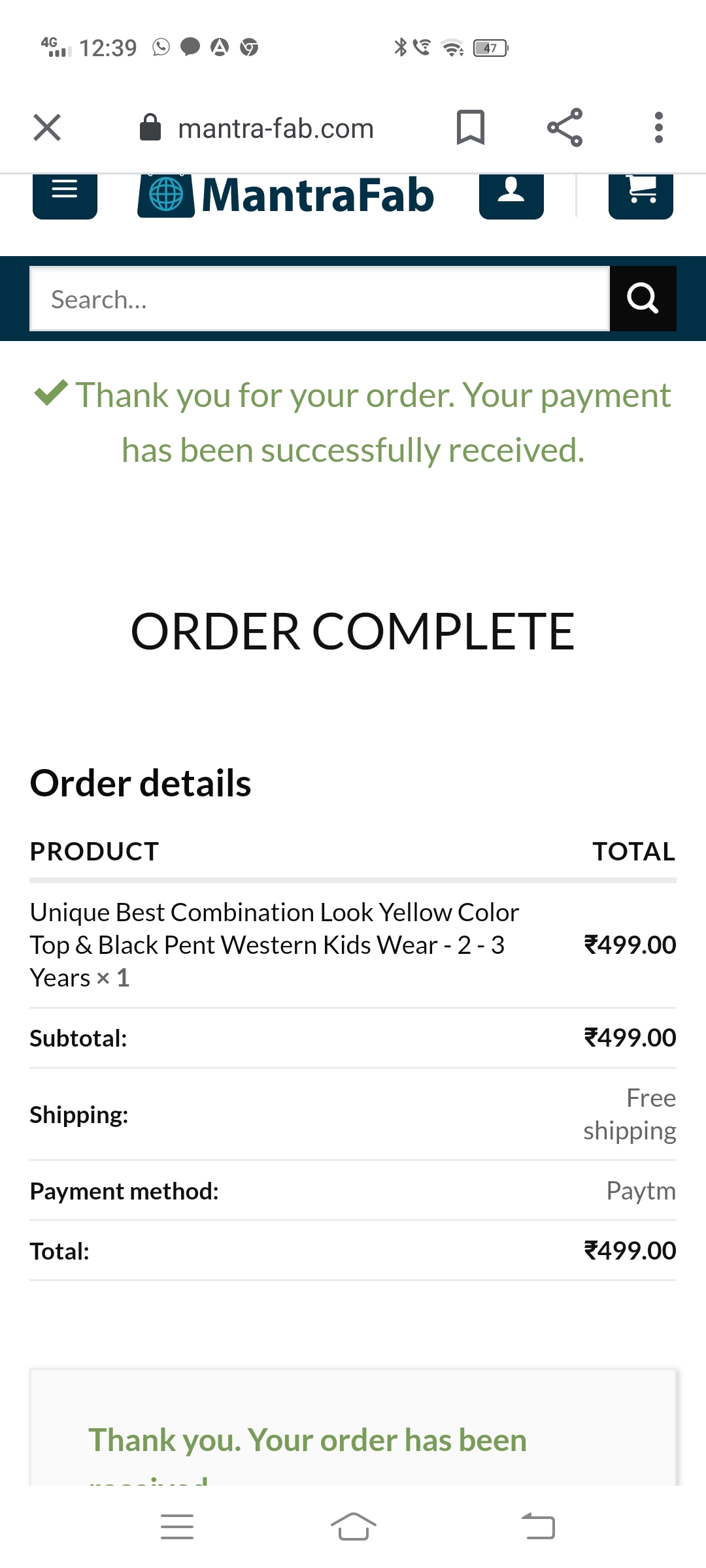Share the current page
706x1568 pixels.
pyautogui.click(x=565, y=127)
